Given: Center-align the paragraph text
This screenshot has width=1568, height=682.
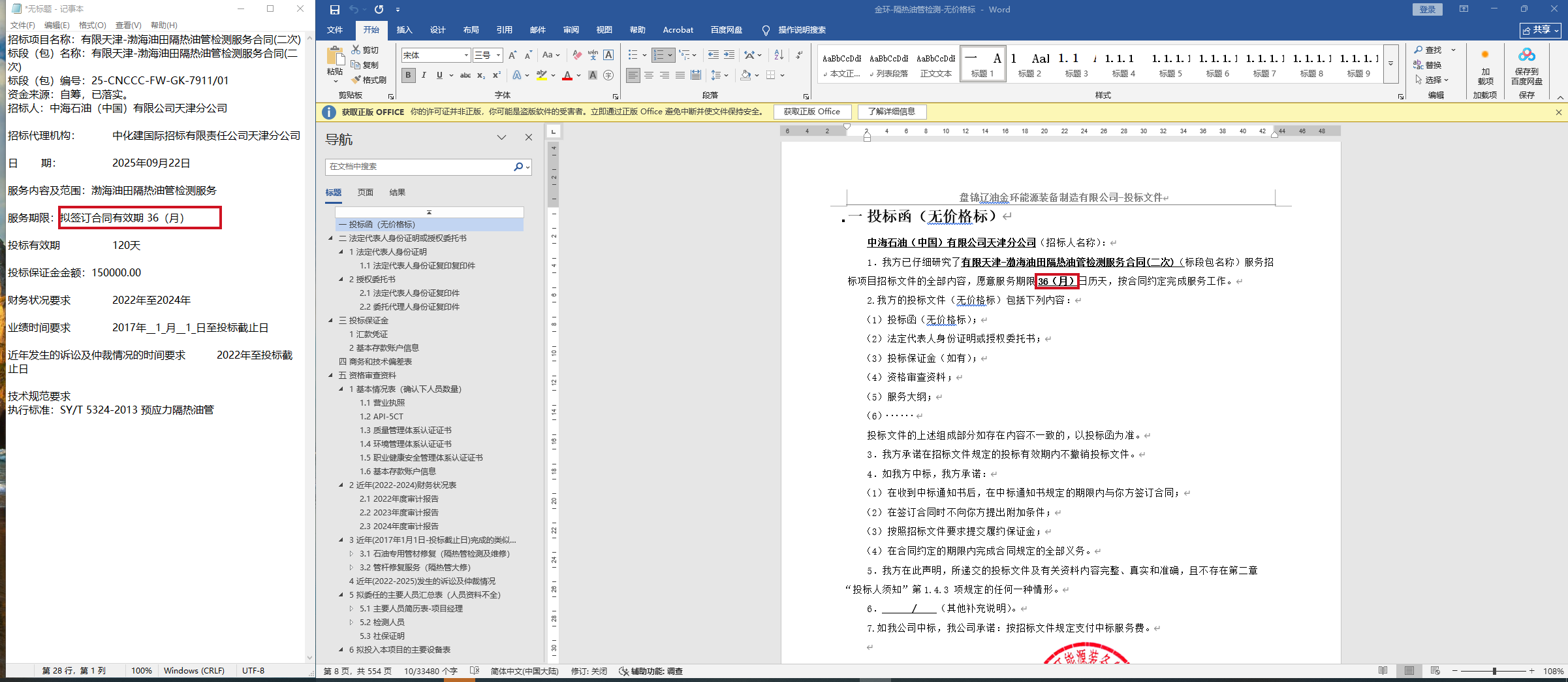Looking at the screenshot, I should [x=649, y=75].
